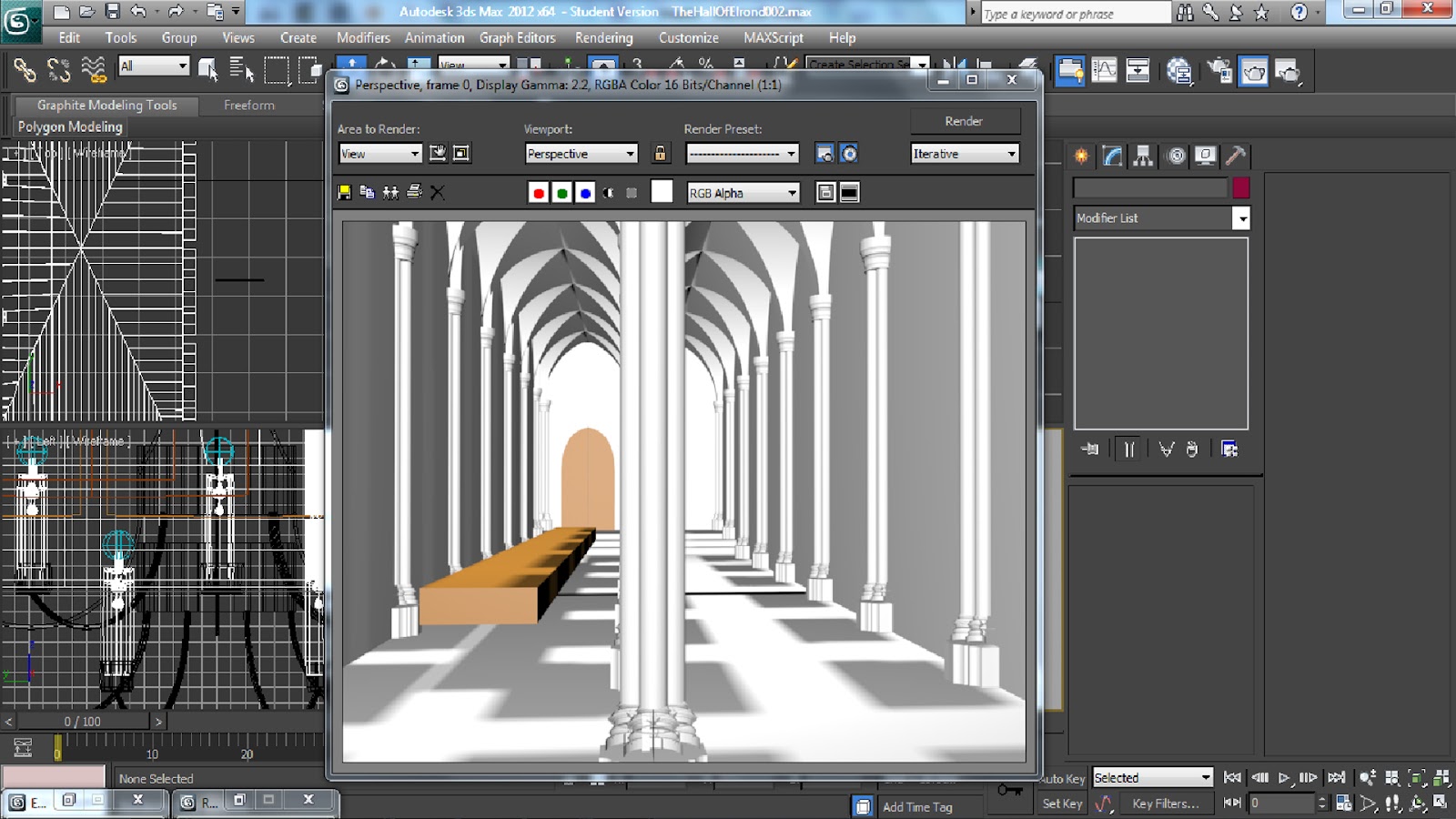Image resolution: width=1456 pixels, height=819 pixels.
Task: Click the crimson object color swatch
Action: (1240, 188)
